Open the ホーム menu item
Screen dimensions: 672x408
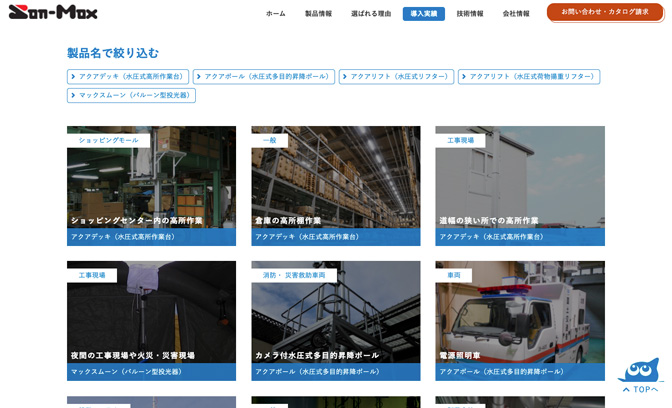[276, 14]
